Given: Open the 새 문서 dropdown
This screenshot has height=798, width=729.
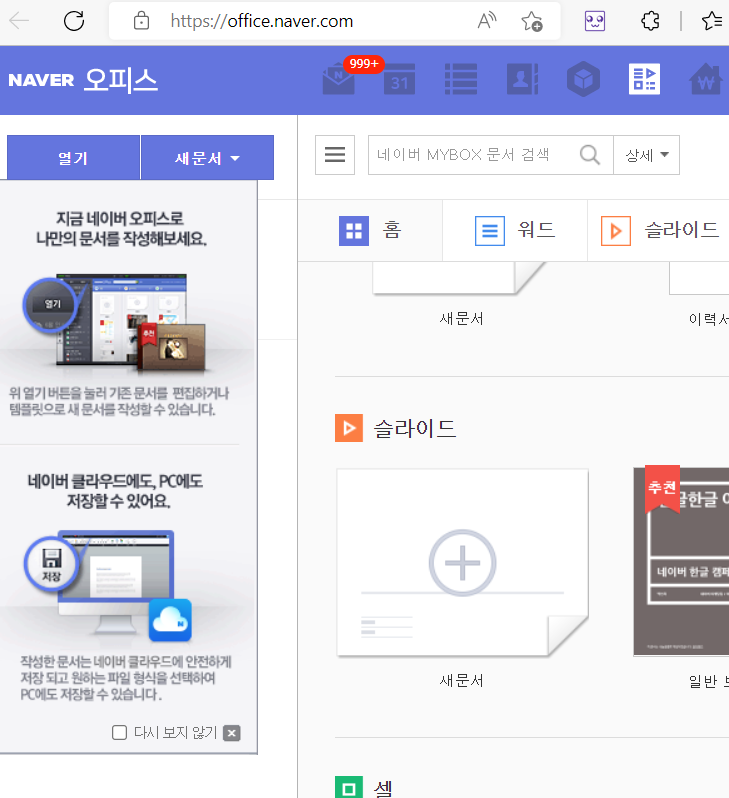Looking at the screenshot, I should pyautogui.click(x=207, y=158).
